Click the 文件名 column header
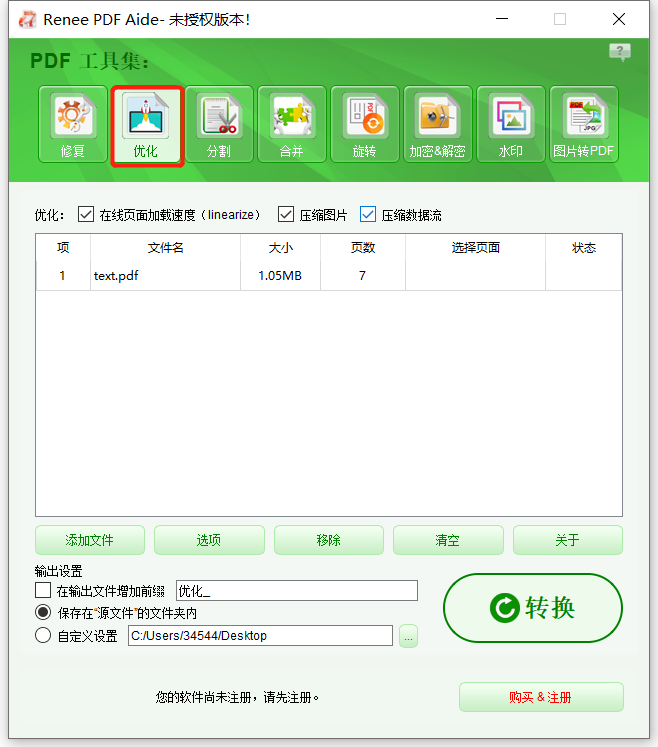 click(165, 248)
